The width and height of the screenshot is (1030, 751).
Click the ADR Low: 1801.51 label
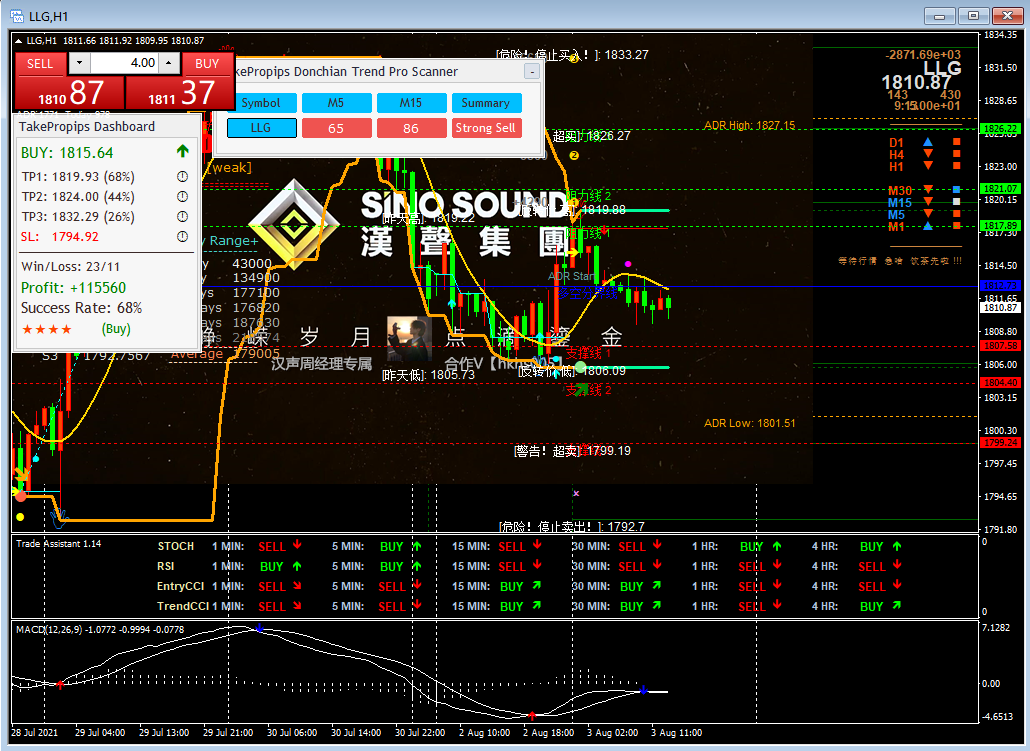(750, 423)
